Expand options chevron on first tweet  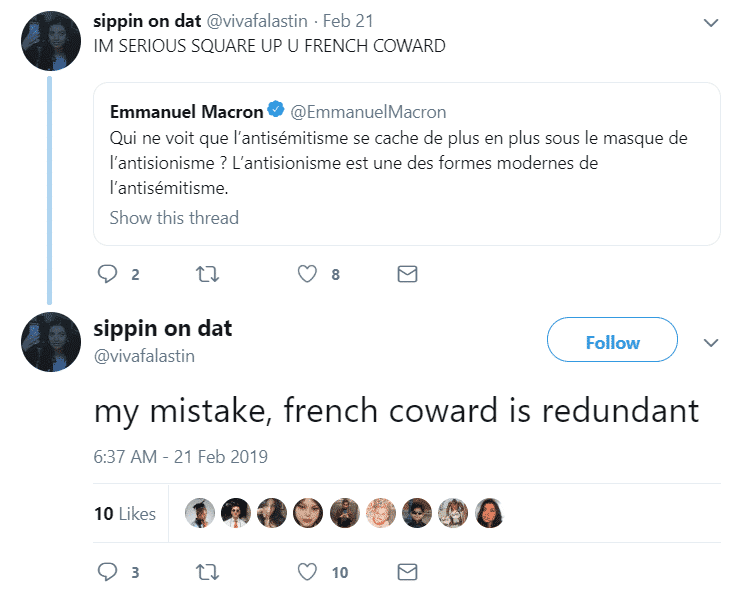(x=711, y=22)
